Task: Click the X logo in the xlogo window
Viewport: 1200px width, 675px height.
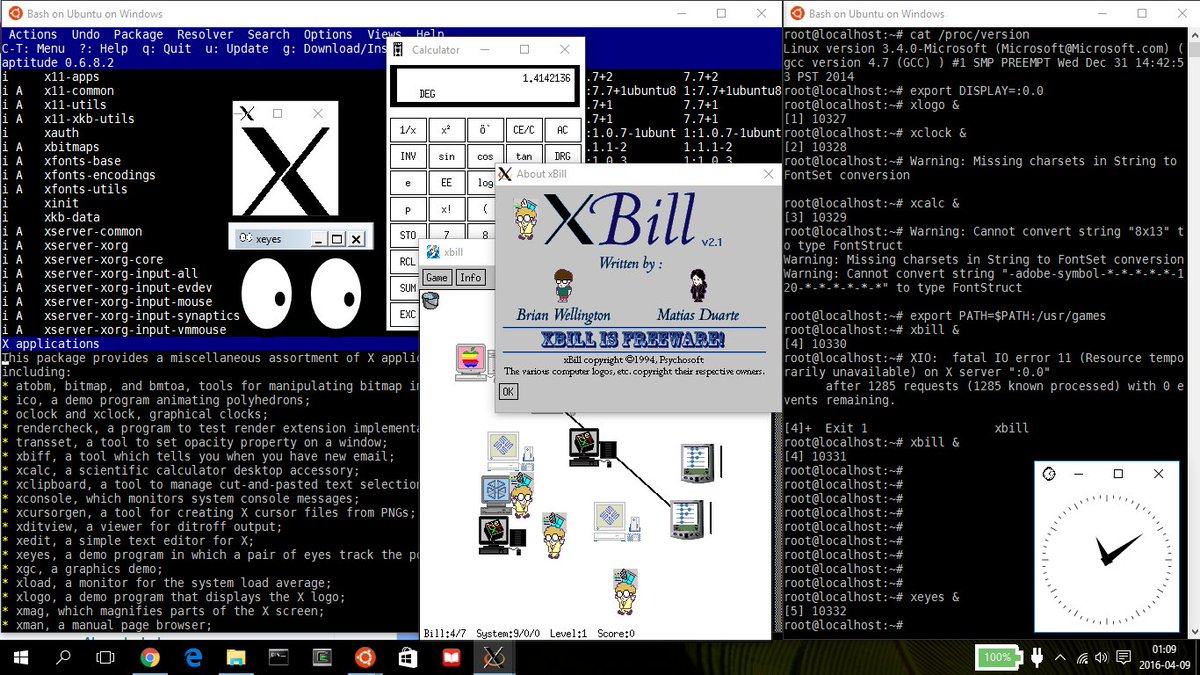Action: (x=285, y=172)
